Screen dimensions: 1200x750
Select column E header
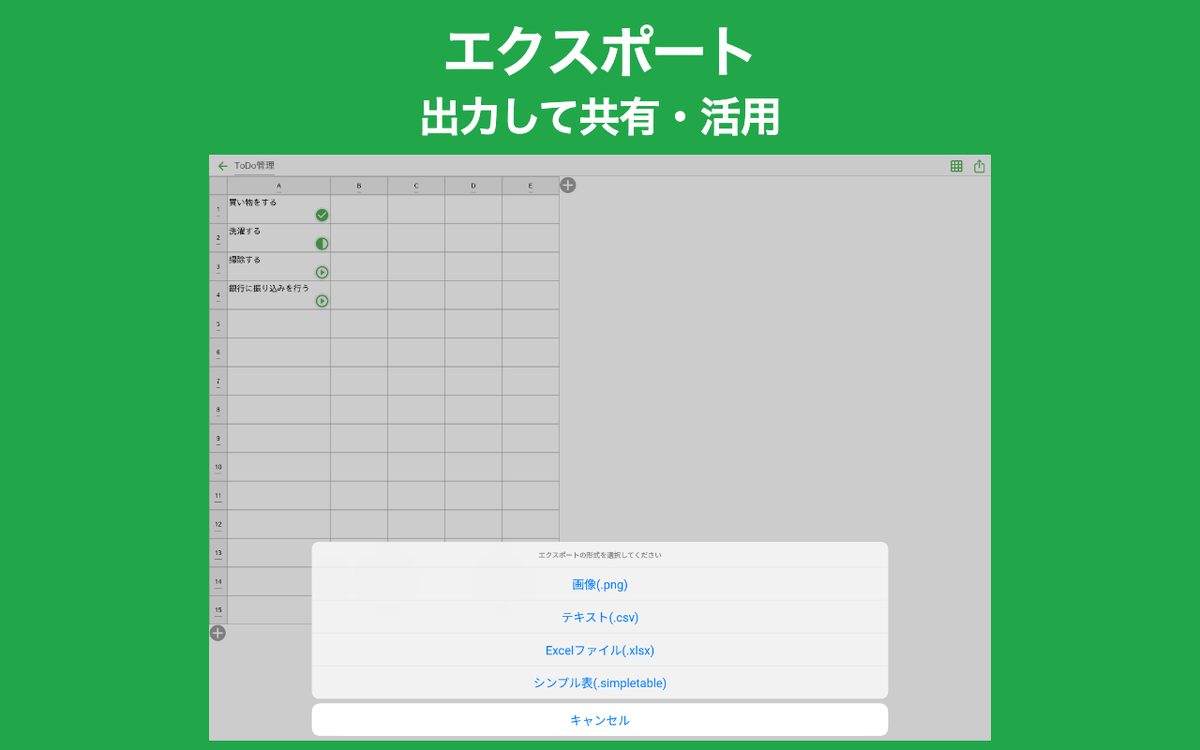pos(530,186)
